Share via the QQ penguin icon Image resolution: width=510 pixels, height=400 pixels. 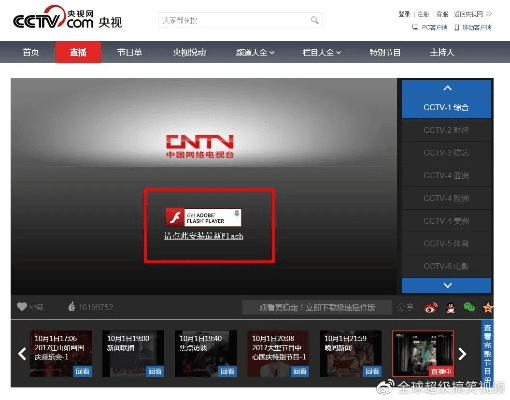pos(450,307)
